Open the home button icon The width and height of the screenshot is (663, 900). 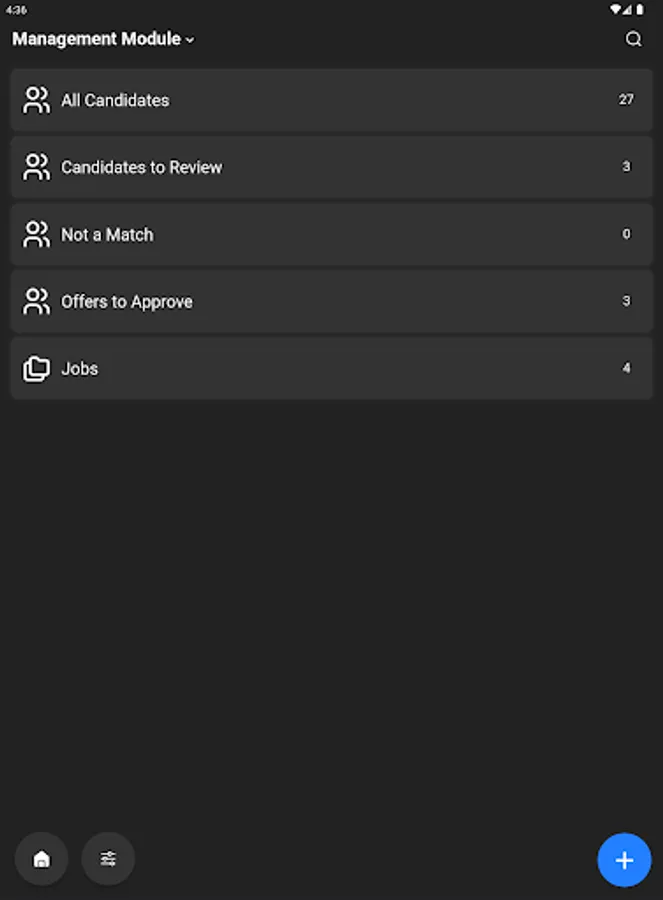42,859
